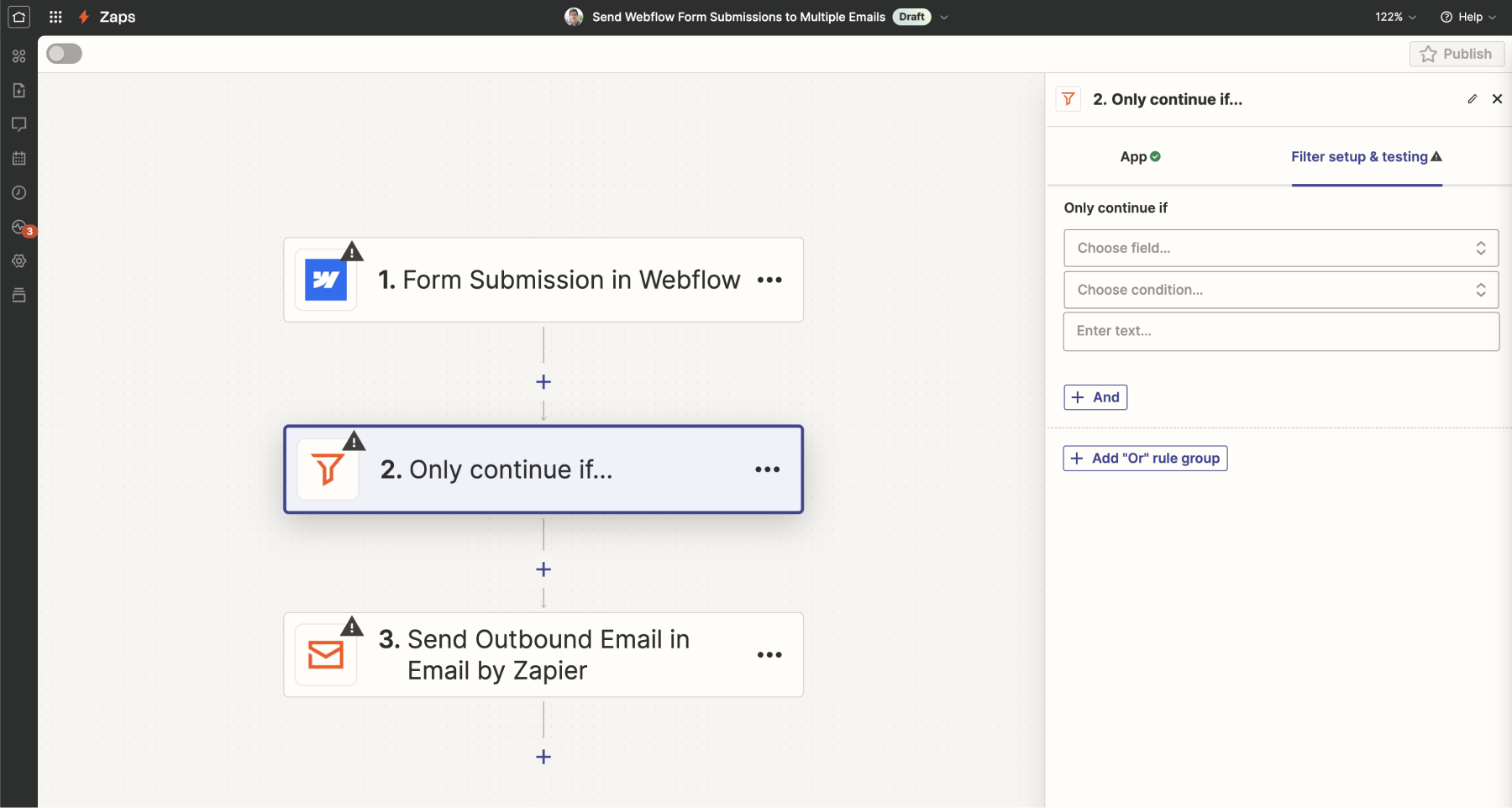Open the 122% zoom level dropdown

1395,17
